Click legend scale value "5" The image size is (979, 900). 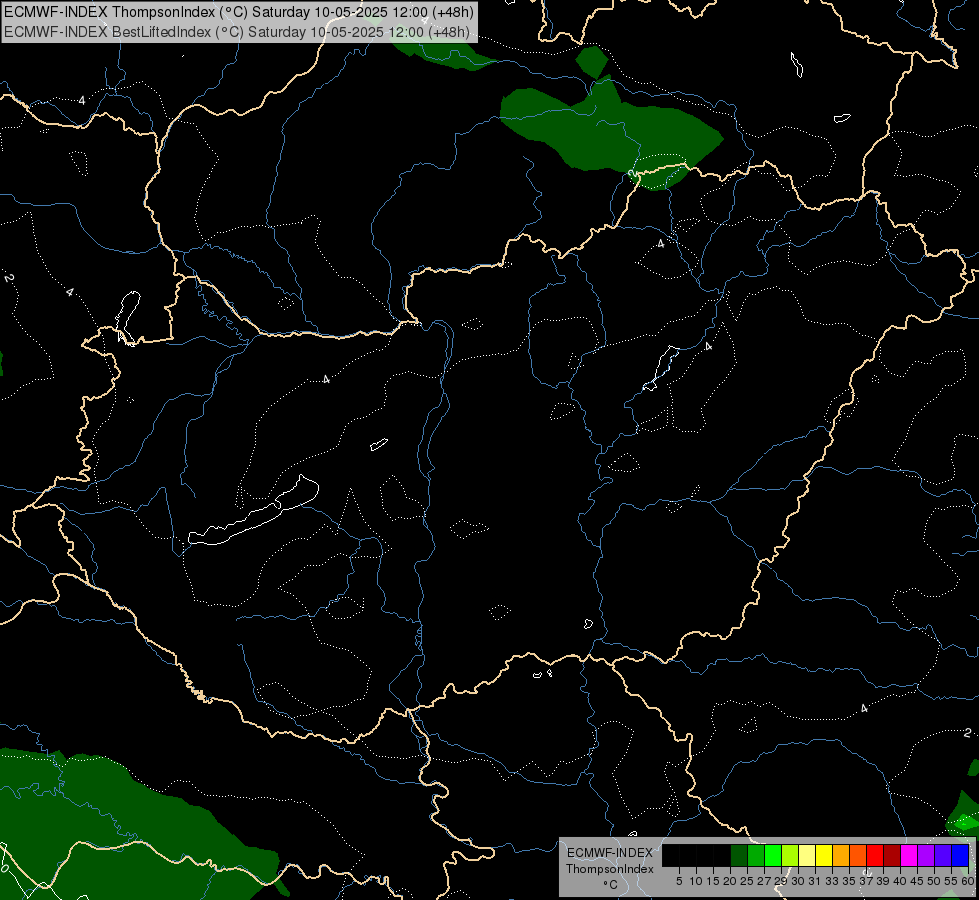(x=679, y=881)
